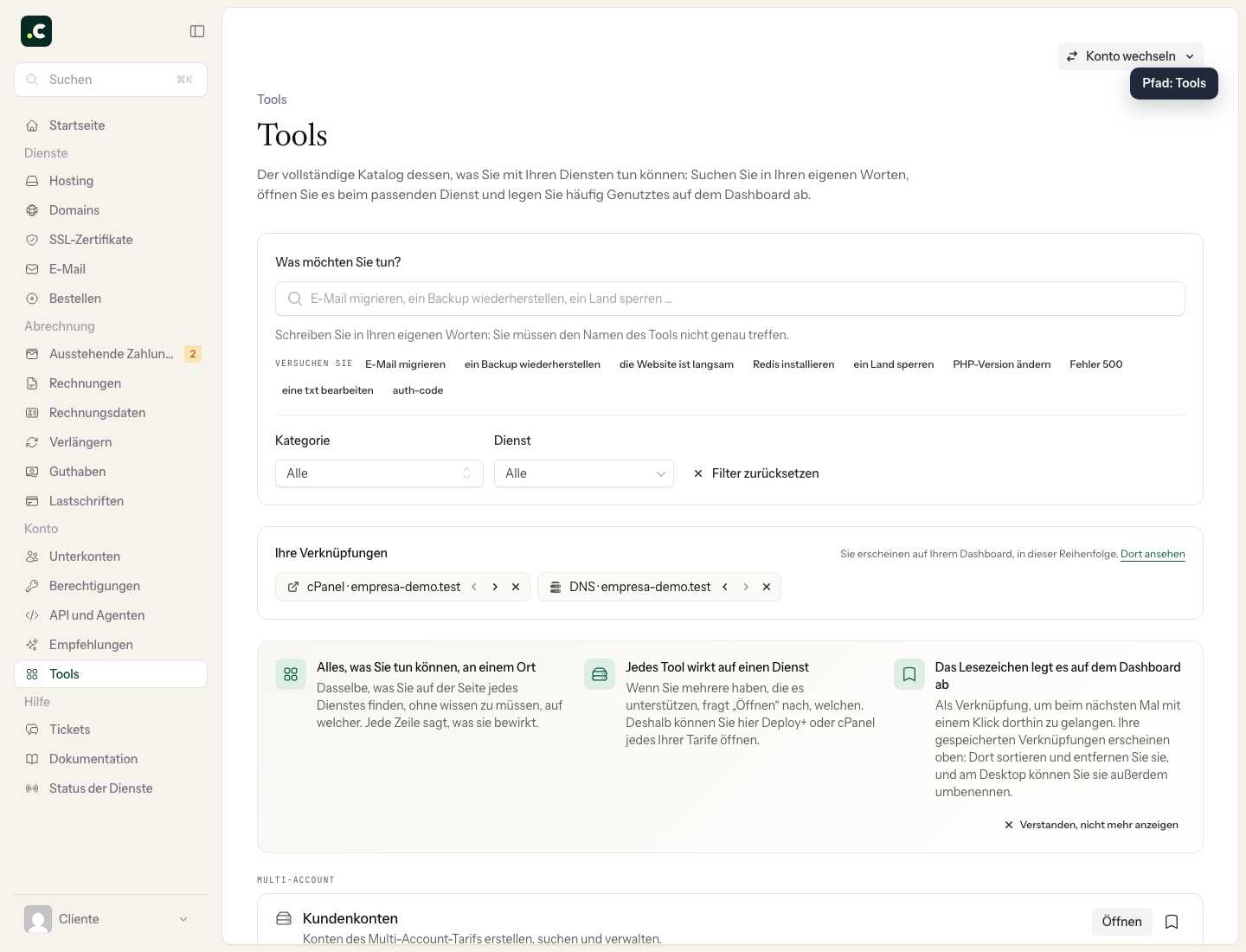Viewport: 1246px width, 952px height.
Task: Follow the Dort ansehen link
Action: [x=1153, y=554]
